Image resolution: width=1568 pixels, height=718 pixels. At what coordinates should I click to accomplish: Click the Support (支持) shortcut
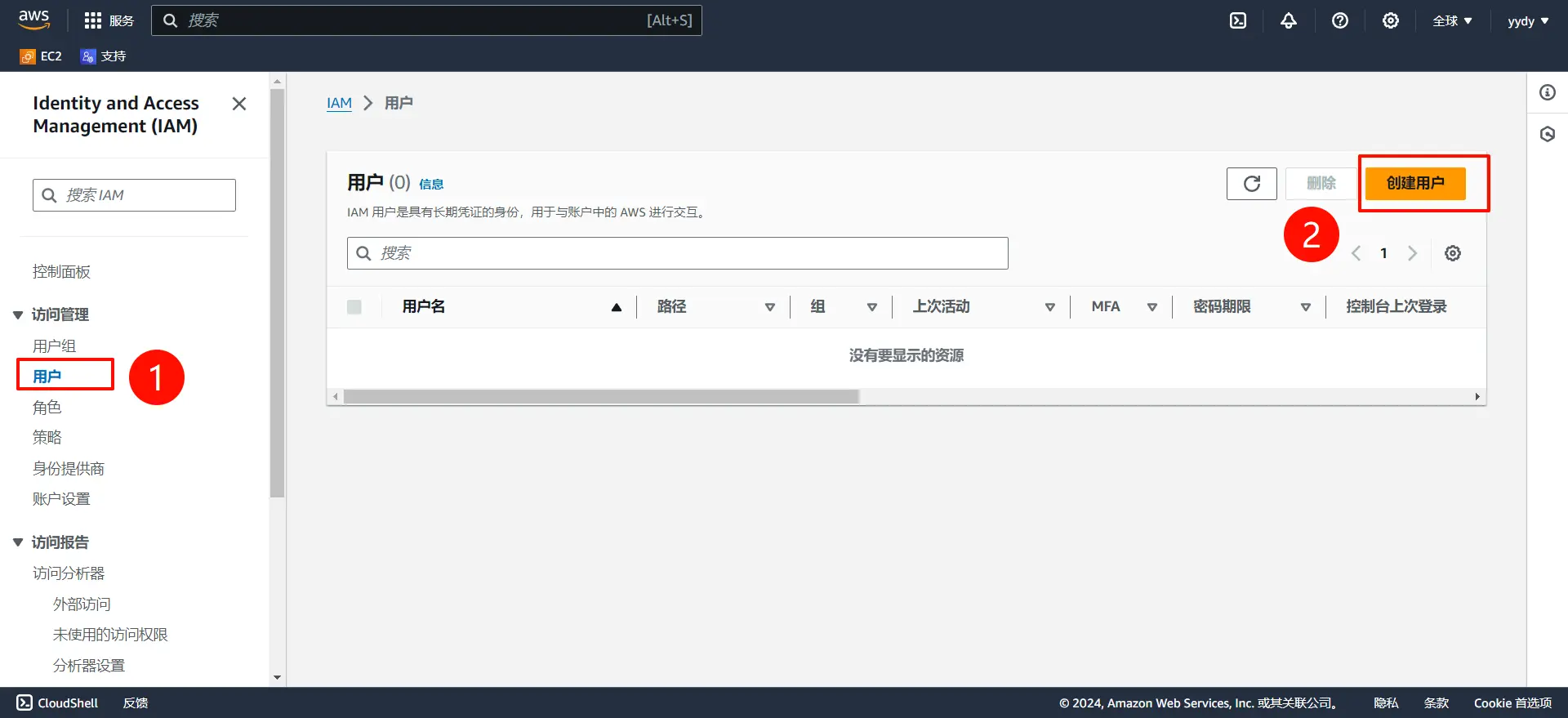pos(103,56)
